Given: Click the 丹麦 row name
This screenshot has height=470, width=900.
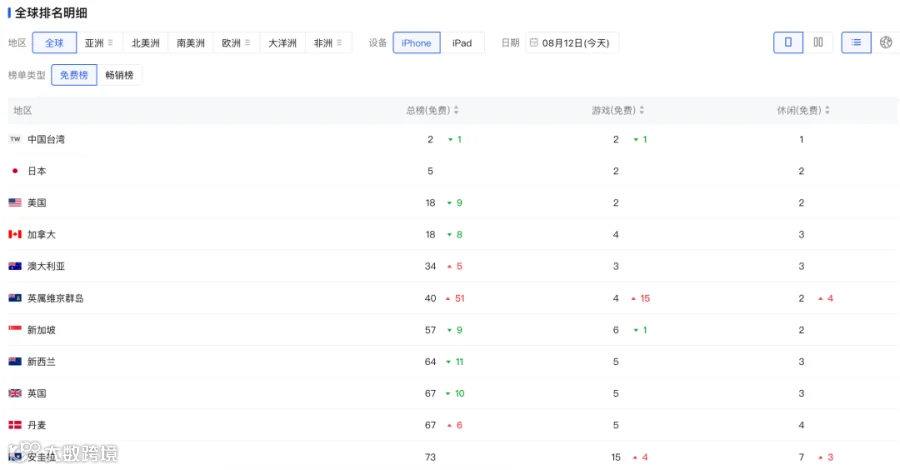Looking at the screenshot, I should pos(37,425).
